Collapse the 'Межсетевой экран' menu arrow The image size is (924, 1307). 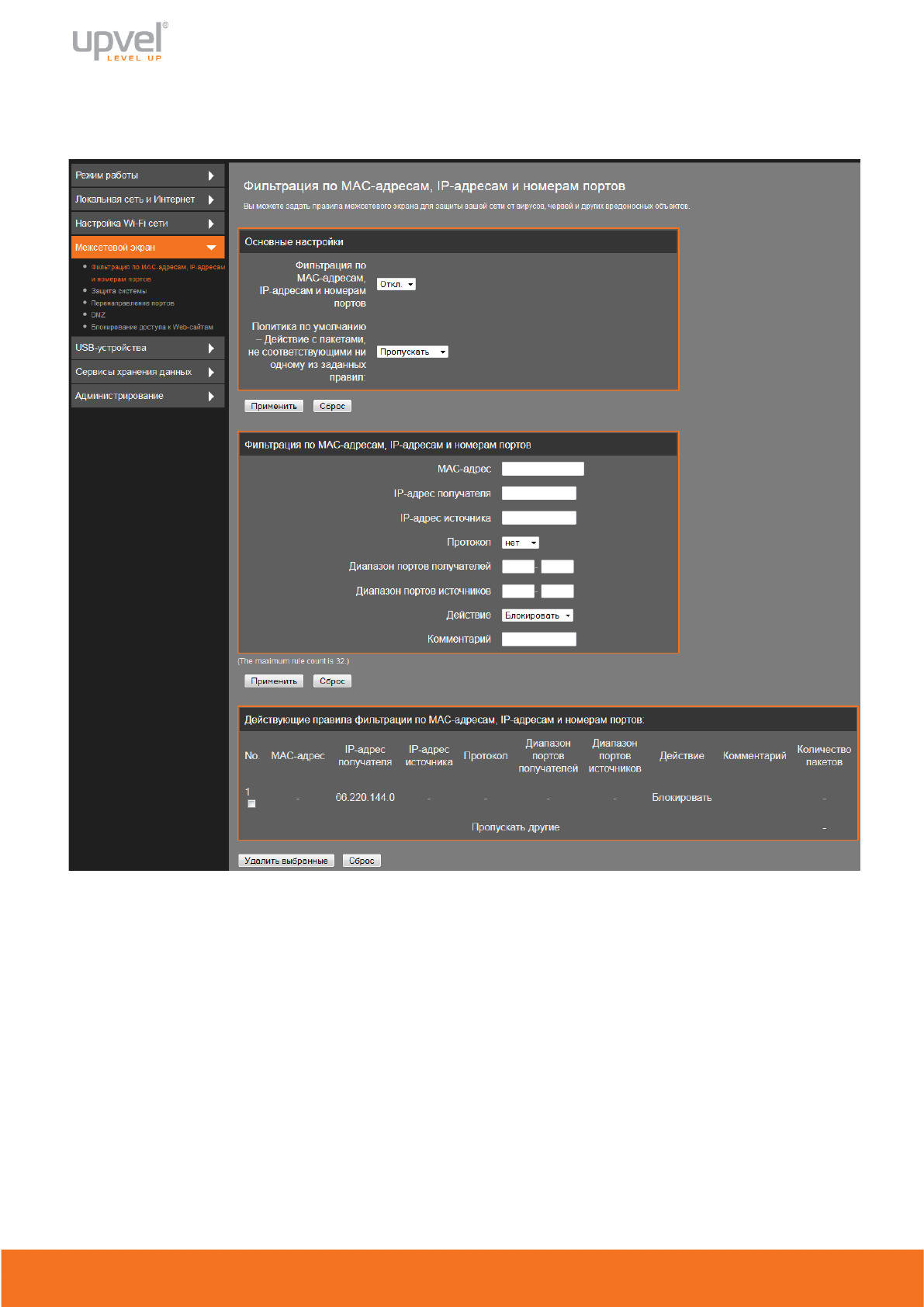(x=211, y=248)
